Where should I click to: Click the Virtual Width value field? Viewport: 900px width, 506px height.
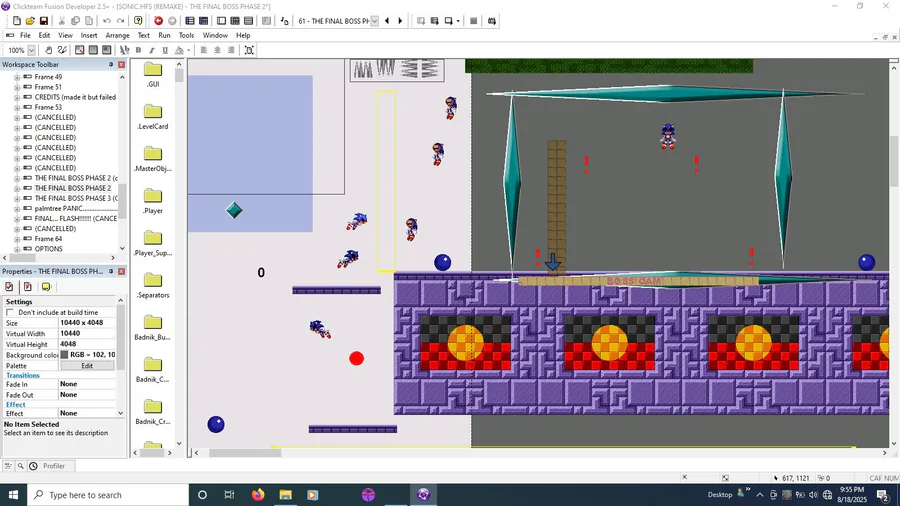click(x=87, y=333)
